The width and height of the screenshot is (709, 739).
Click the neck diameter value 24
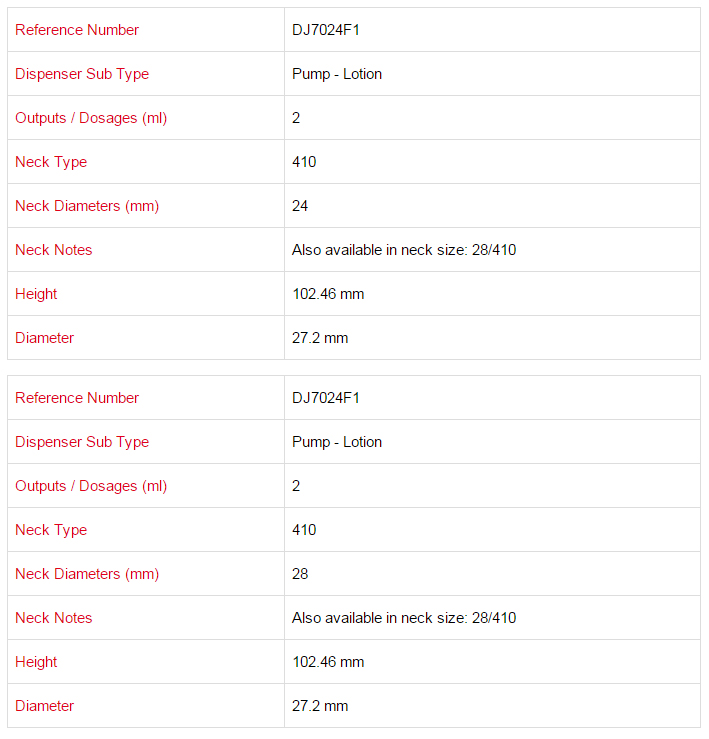tap(300, 206)
